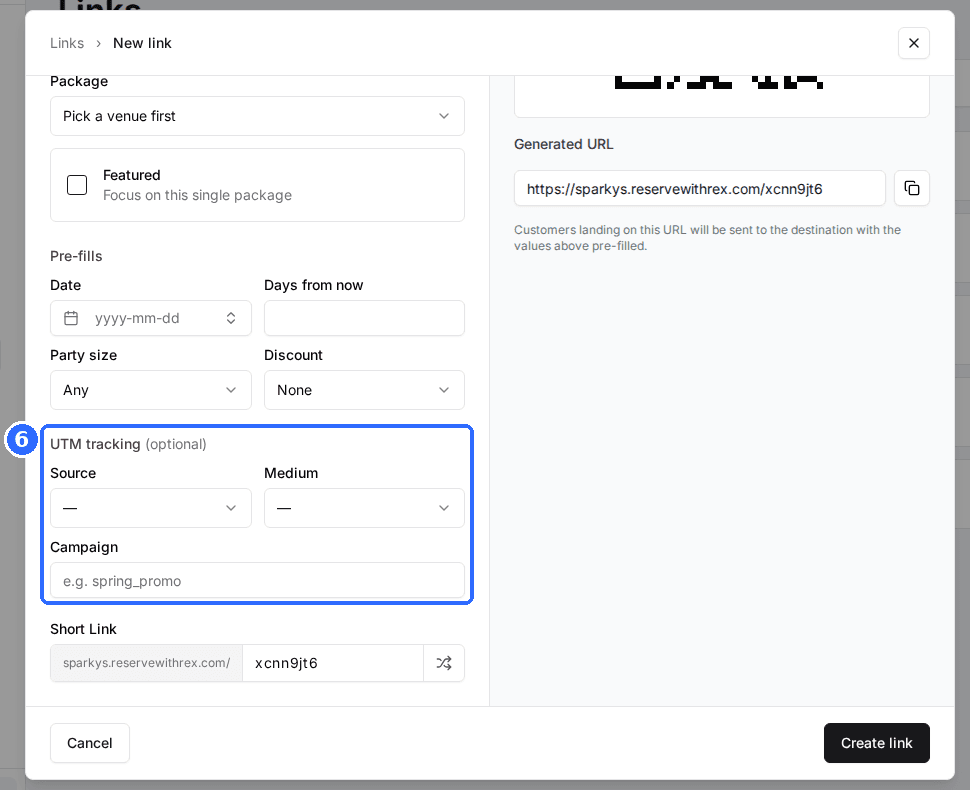Open the Package dropdown
Screen dimensions: 970x790
pyautogui.click(x=257, y=116)
